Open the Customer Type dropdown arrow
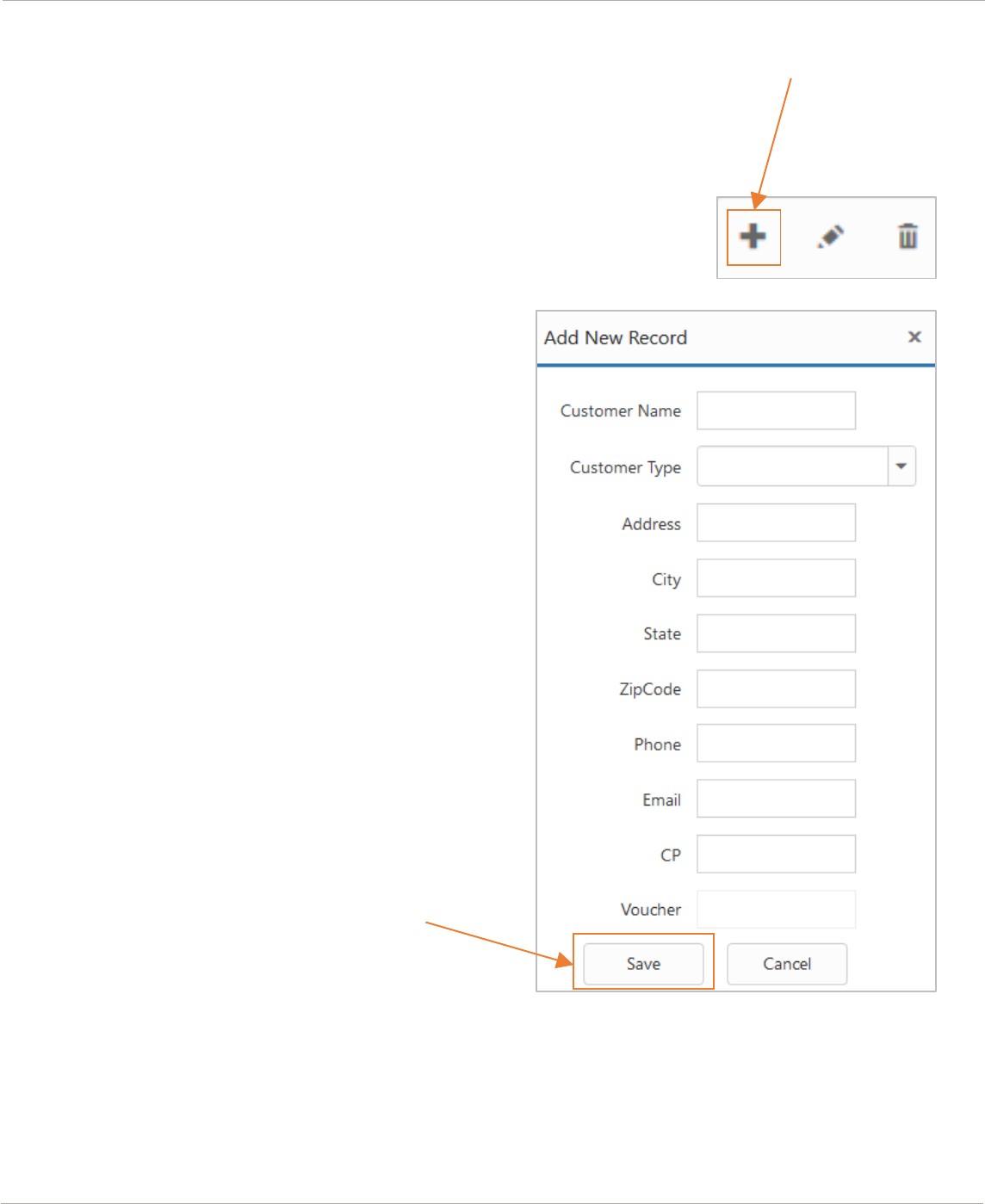Viewport: 985px width, 1204px height. (x=901, y=466)
